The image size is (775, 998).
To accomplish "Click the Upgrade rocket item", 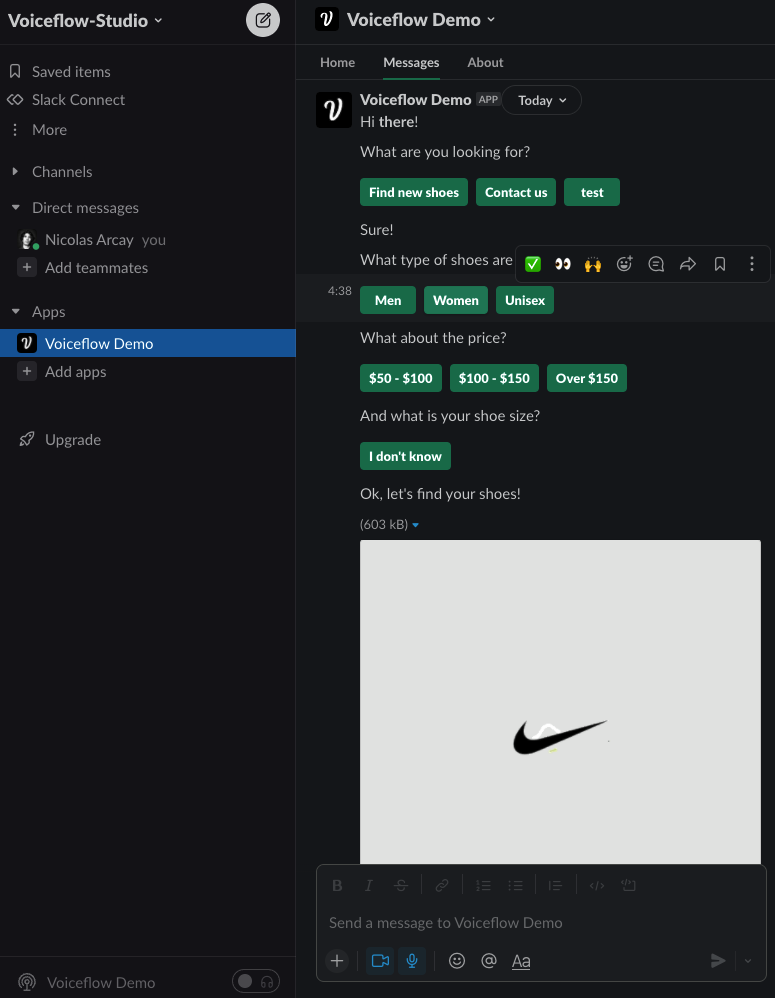I will pyautogui.click(x=60, y=439).
